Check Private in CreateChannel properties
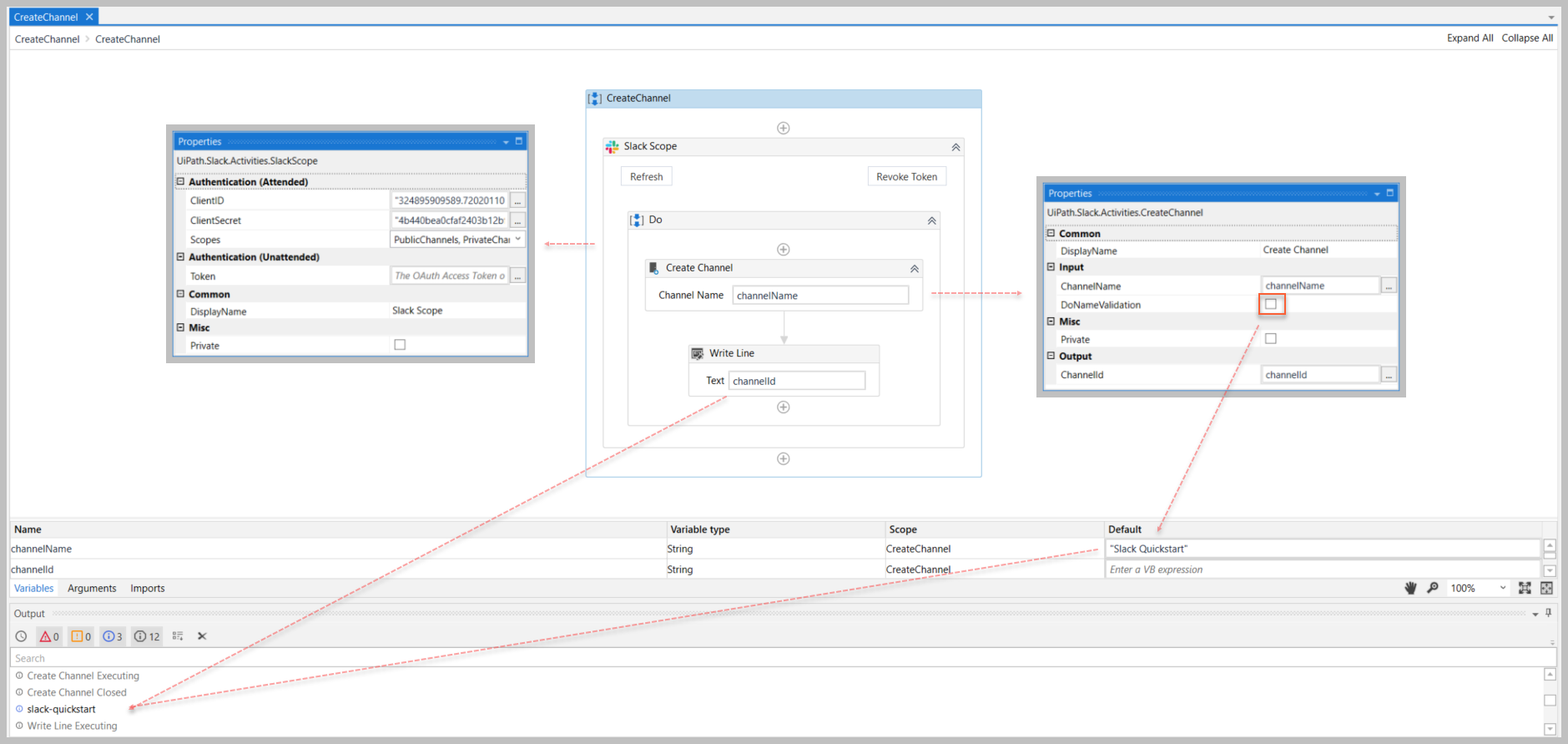The image size is (1568, 744). pyautogui.click(x=1271, y=338)
